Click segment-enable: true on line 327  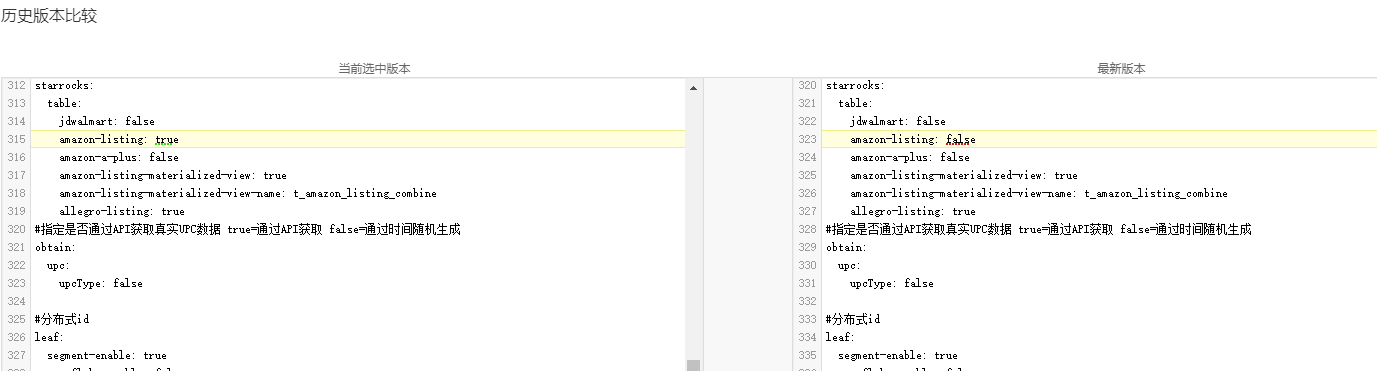106,355
